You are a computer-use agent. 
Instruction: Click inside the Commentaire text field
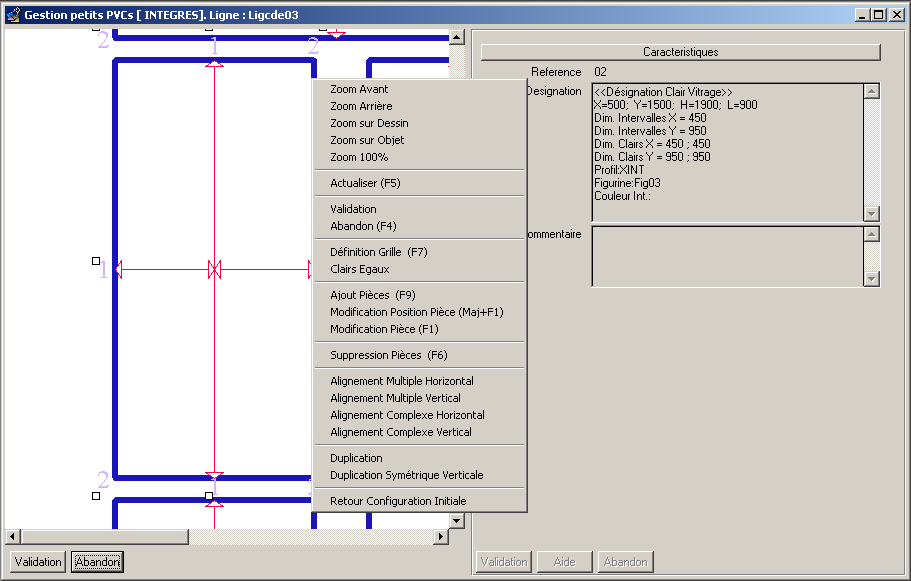point(727,256)
